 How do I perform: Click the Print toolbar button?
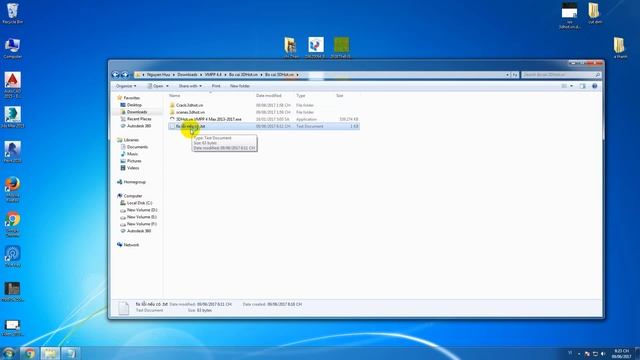click(x=216, y=86)
